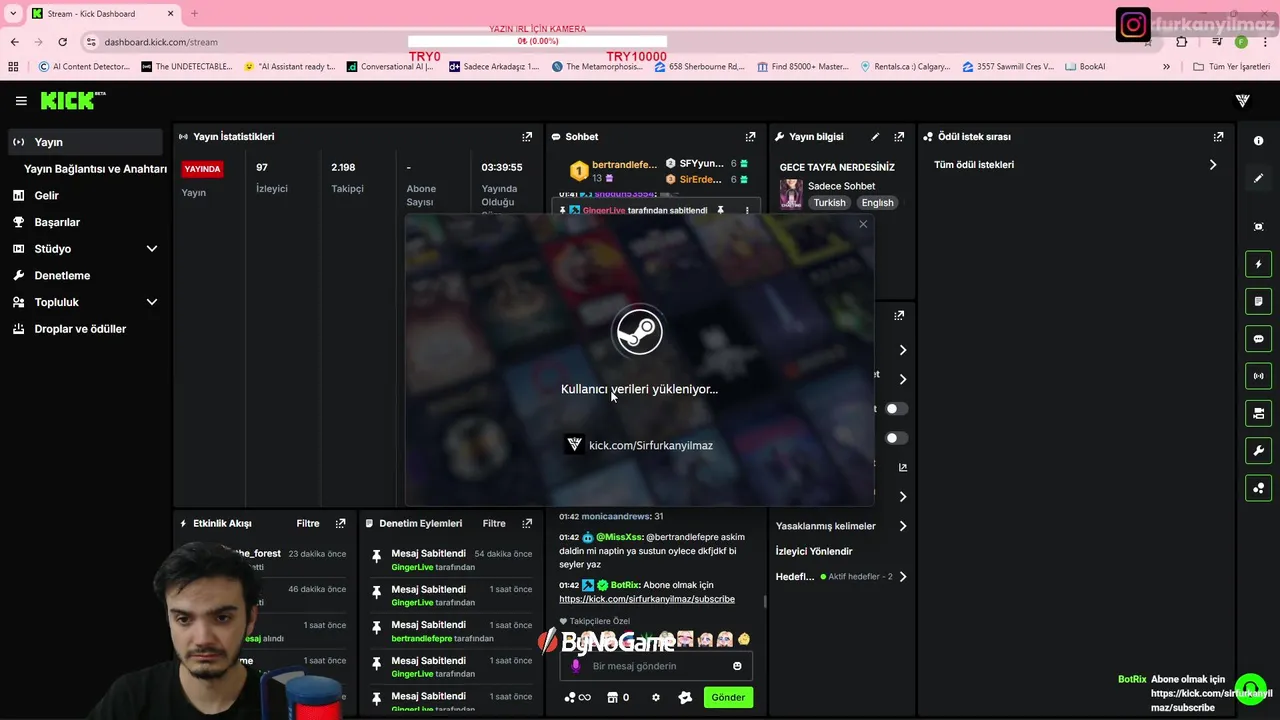Send message with the Gönder button
The width and height of the screenshot is (1280, 720).
click(x=728, y=697)
